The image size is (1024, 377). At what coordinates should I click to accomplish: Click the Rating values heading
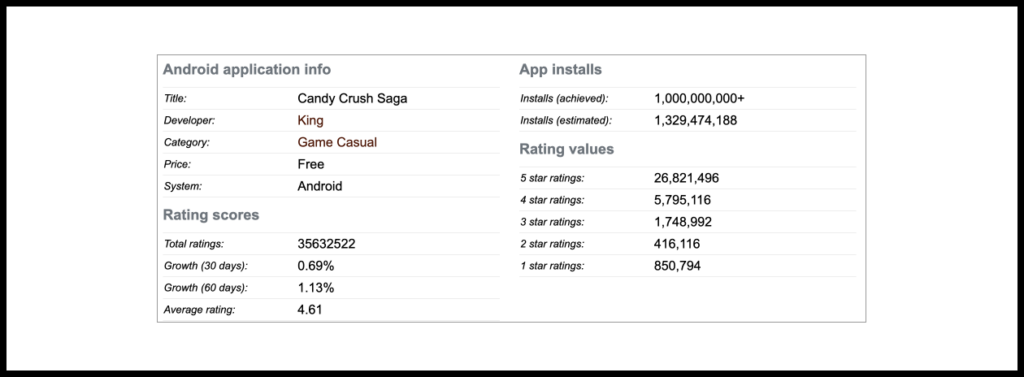tap(566, 149)
